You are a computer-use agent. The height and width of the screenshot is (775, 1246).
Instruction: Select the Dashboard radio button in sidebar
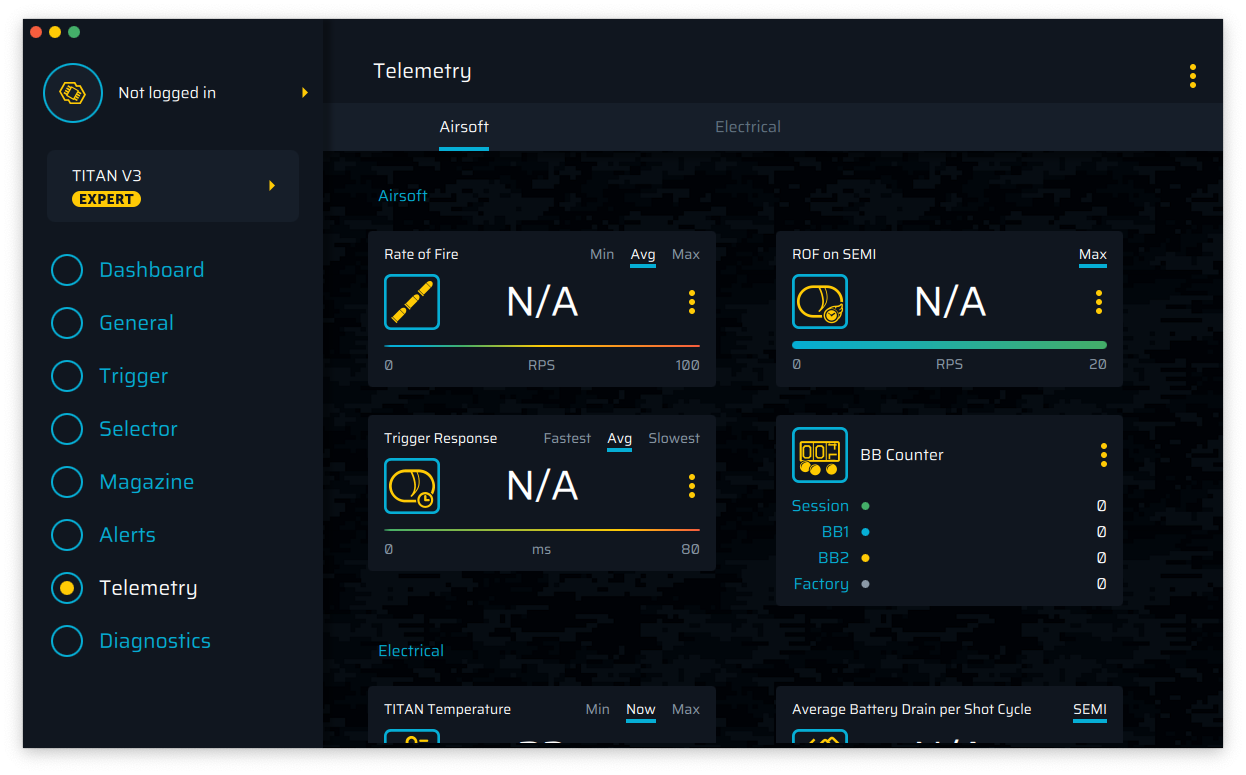(x=67, y=270)
